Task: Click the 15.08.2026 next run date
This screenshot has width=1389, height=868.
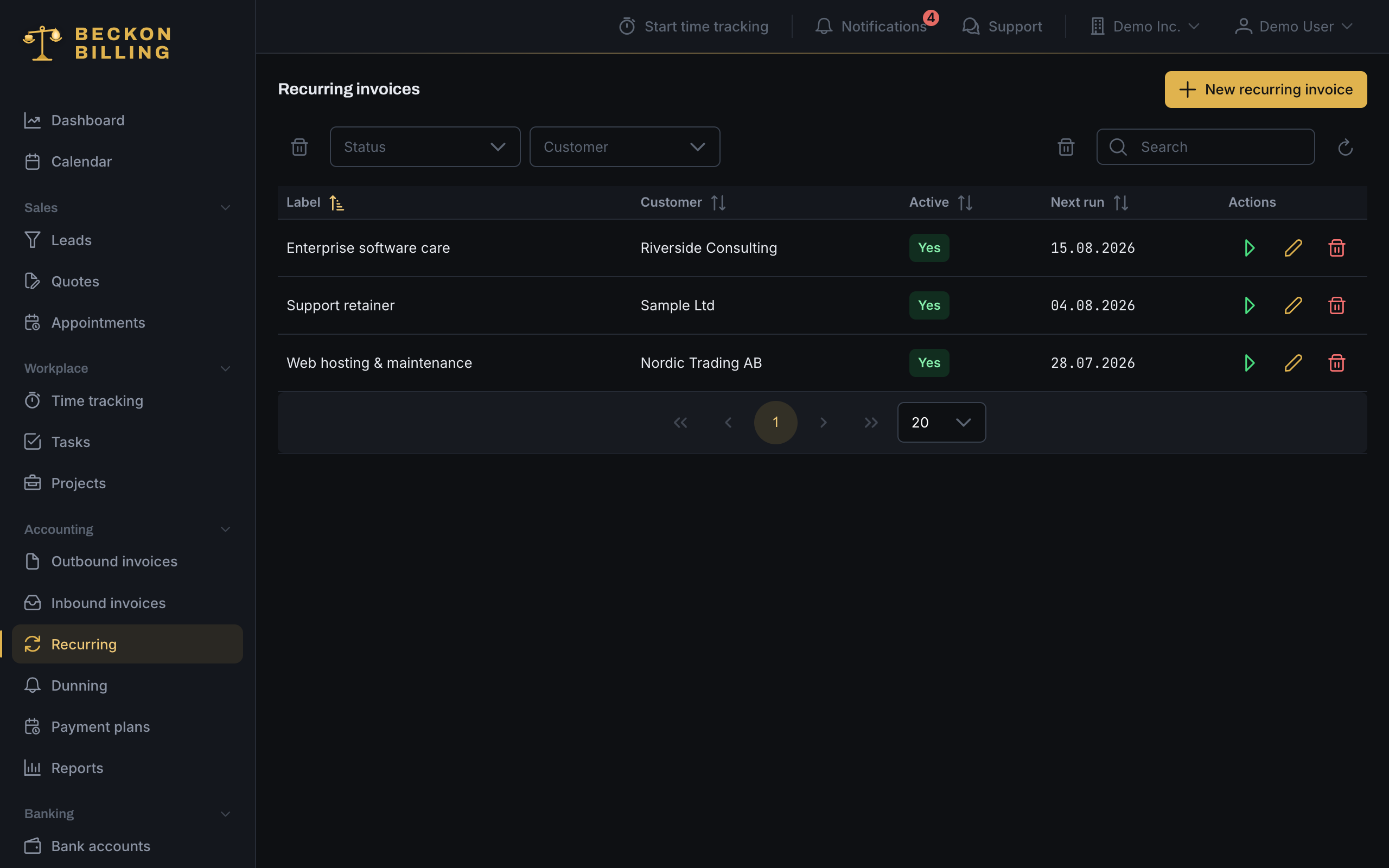Action: click(1093, 248)
